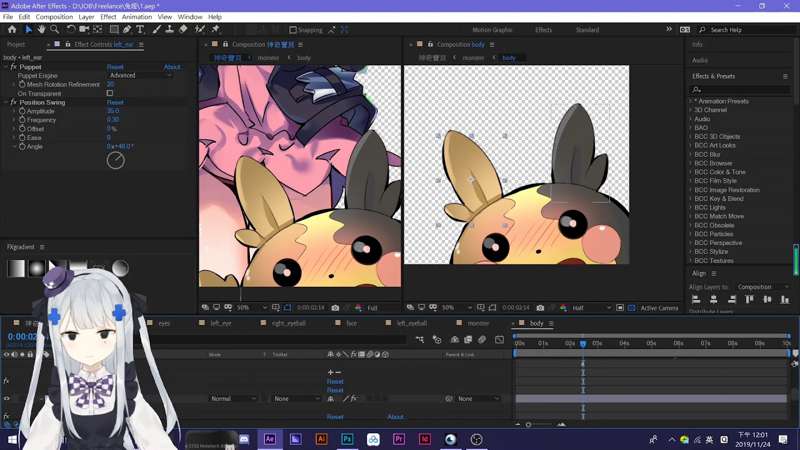Select the Clone Stamp tool
Image resolution: width=800 pixels, height=450 pixels.
(169, 30)
